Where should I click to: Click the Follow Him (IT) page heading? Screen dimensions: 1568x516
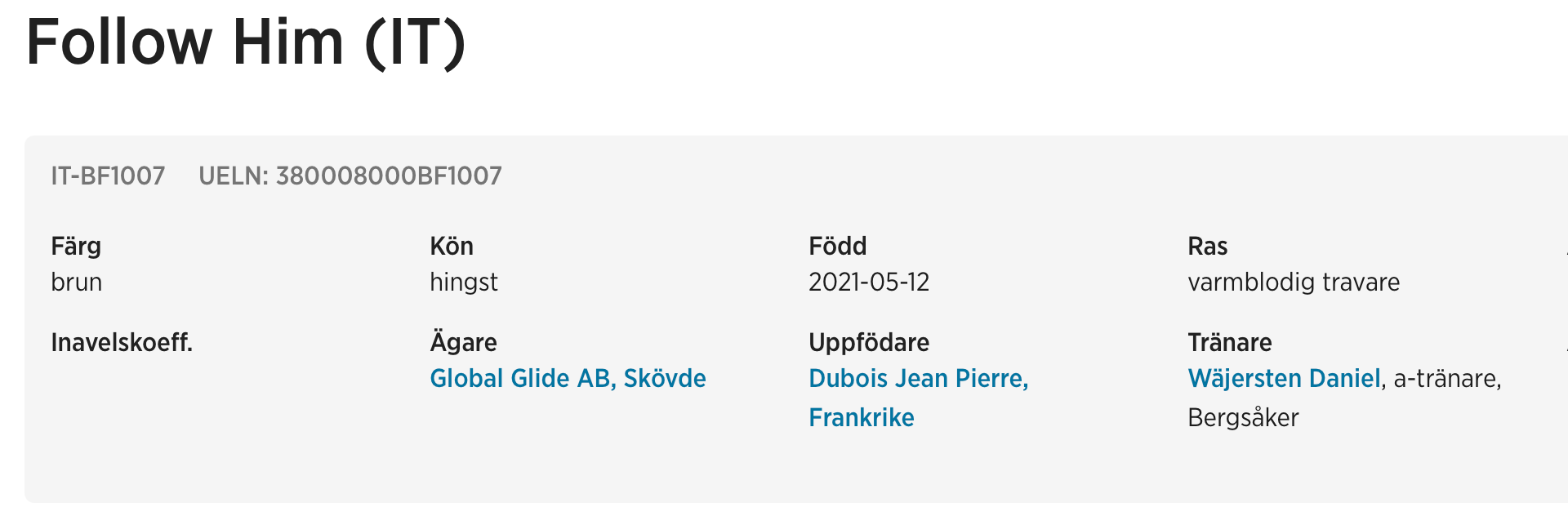pos(246,42)
